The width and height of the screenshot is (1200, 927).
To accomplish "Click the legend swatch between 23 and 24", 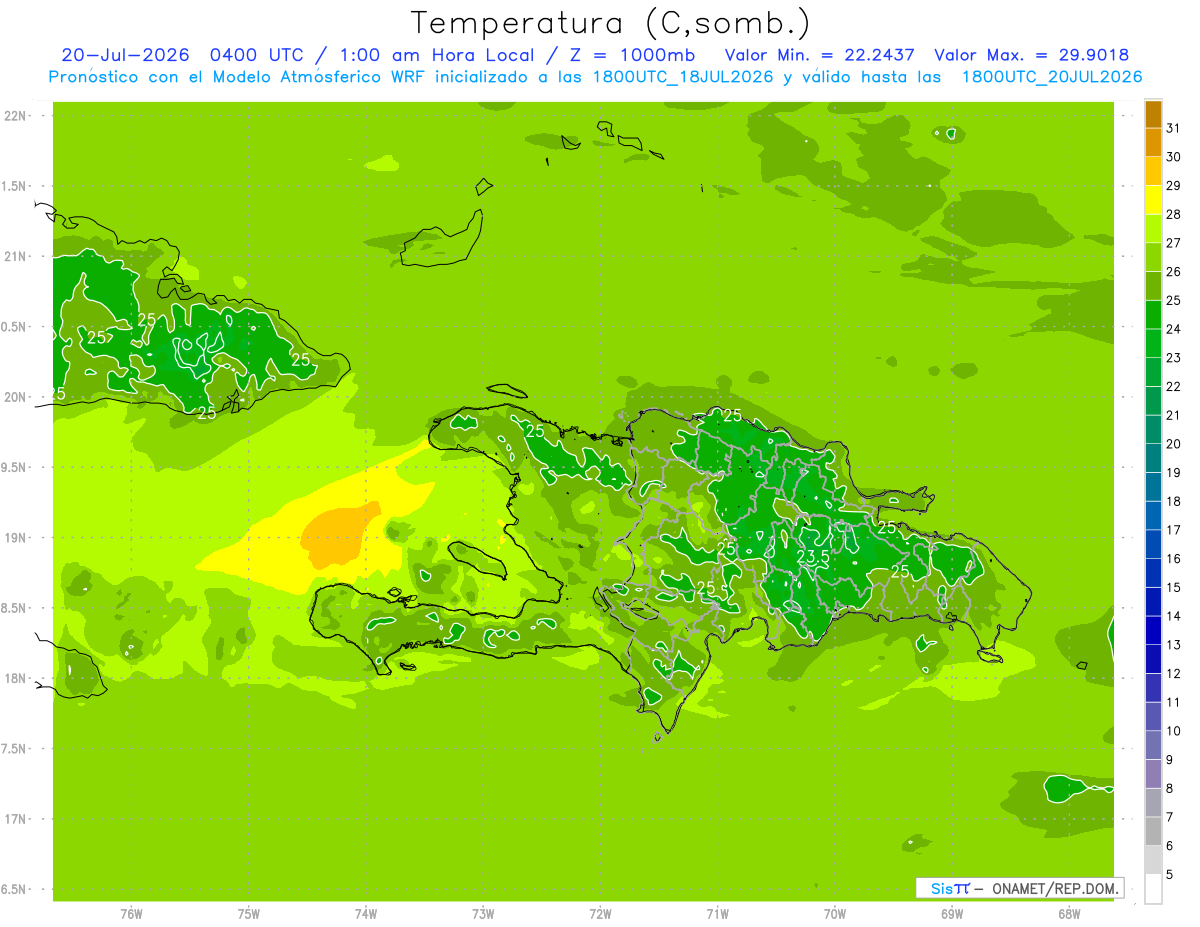I will pos(1153,343).
